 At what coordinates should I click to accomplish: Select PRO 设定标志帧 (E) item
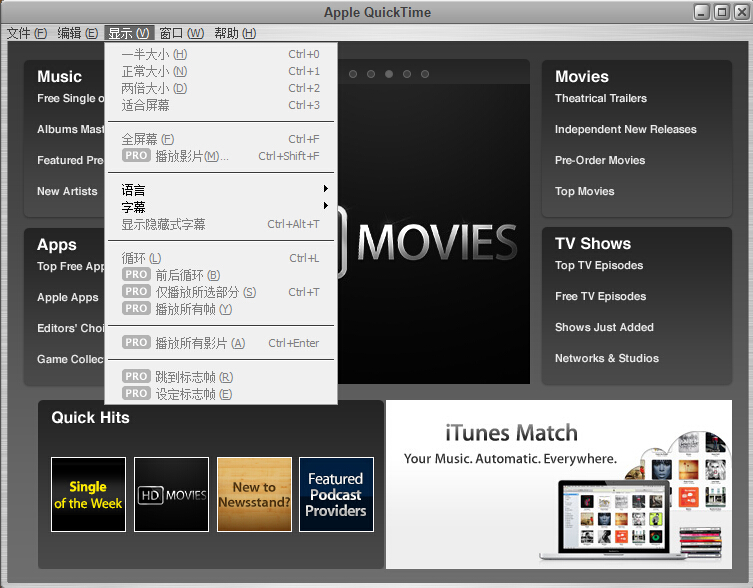point(221,394)
